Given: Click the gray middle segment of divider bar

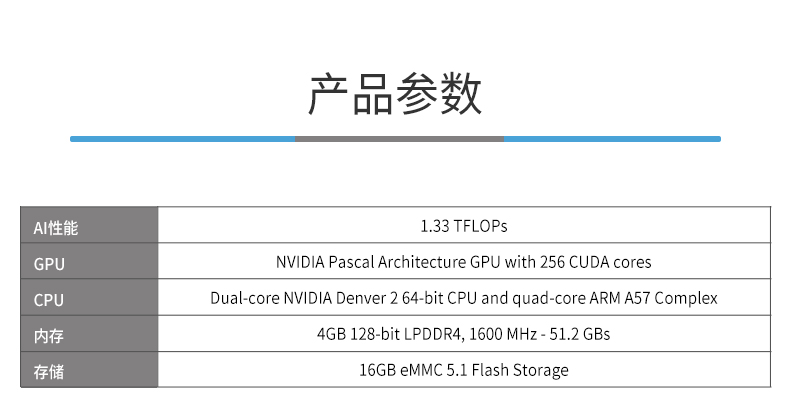Looking at the screenshot, I should (x=400, y=139).
